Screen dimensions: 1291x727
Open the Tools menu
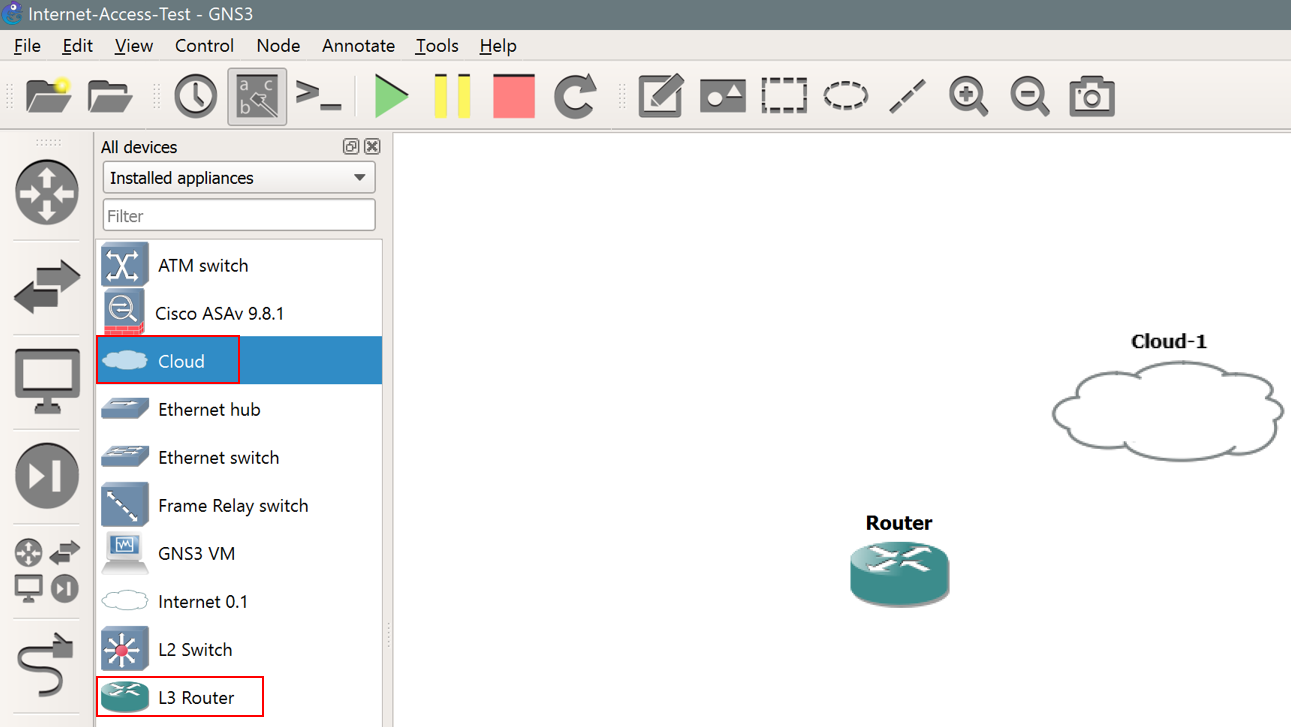pos(436,46)
